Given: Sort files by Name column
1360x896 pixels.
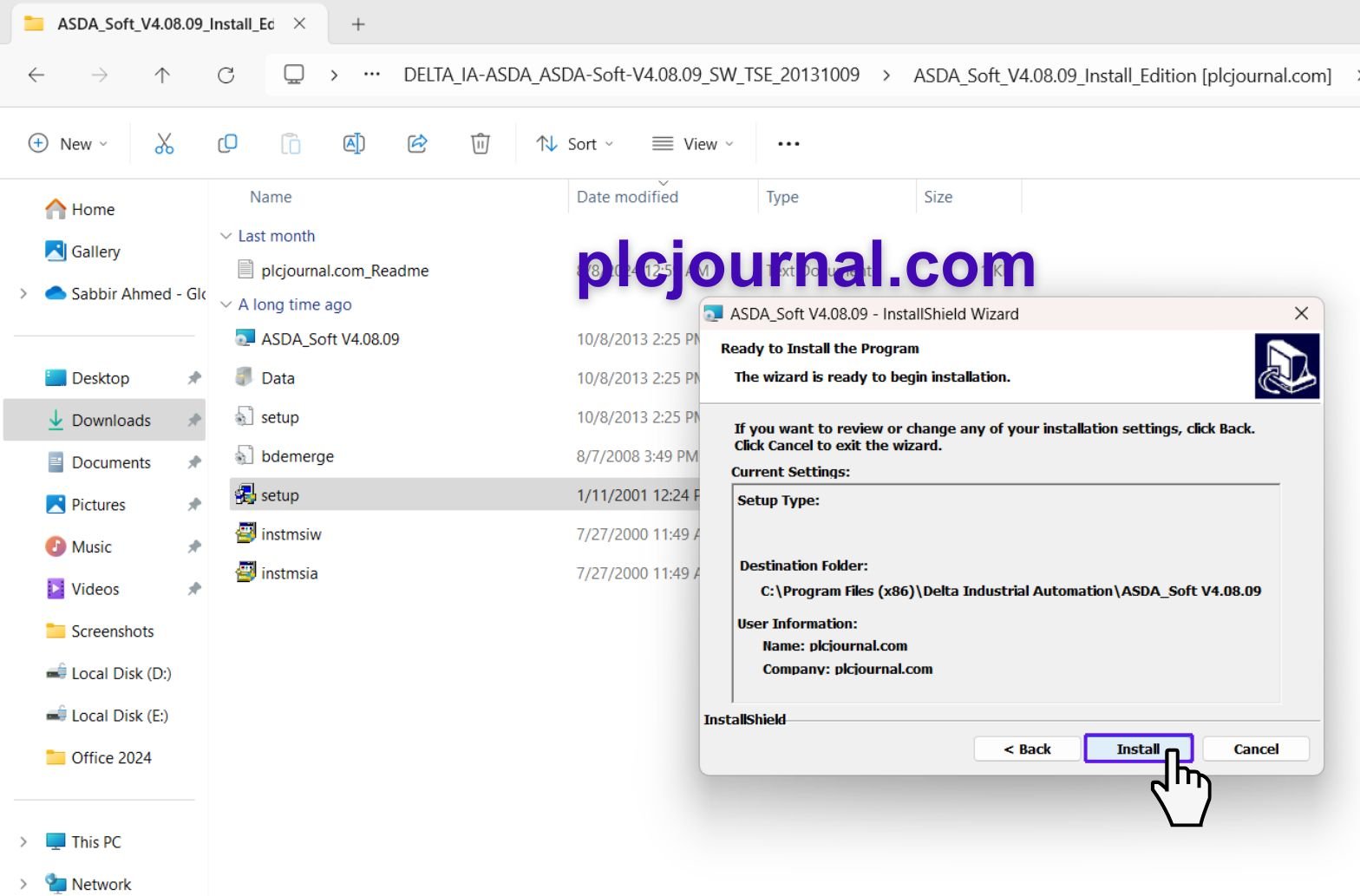Looking at the screenshot, I should coord(271,197).
